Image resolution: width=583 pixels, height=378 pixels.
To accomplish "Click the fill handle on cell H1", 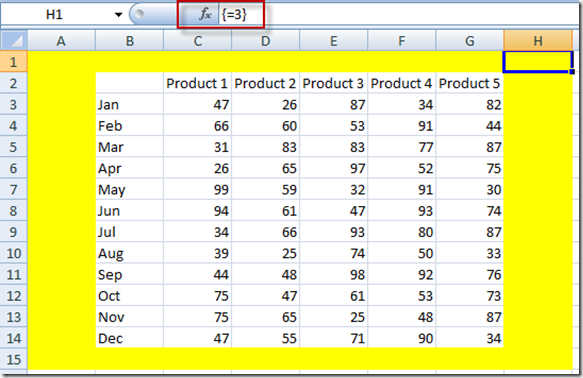I will (572, 71).
